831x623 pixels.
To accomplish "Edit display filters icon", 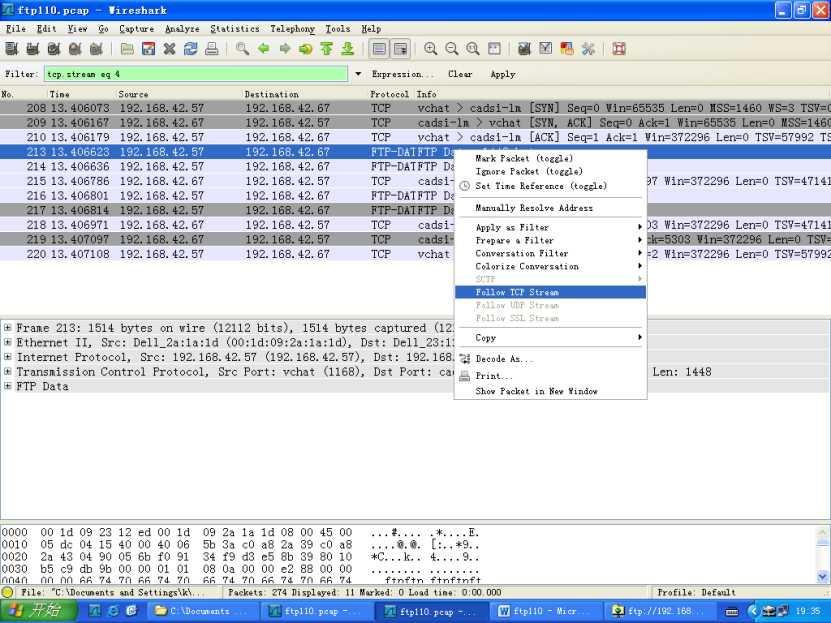I will click(546, 49).
